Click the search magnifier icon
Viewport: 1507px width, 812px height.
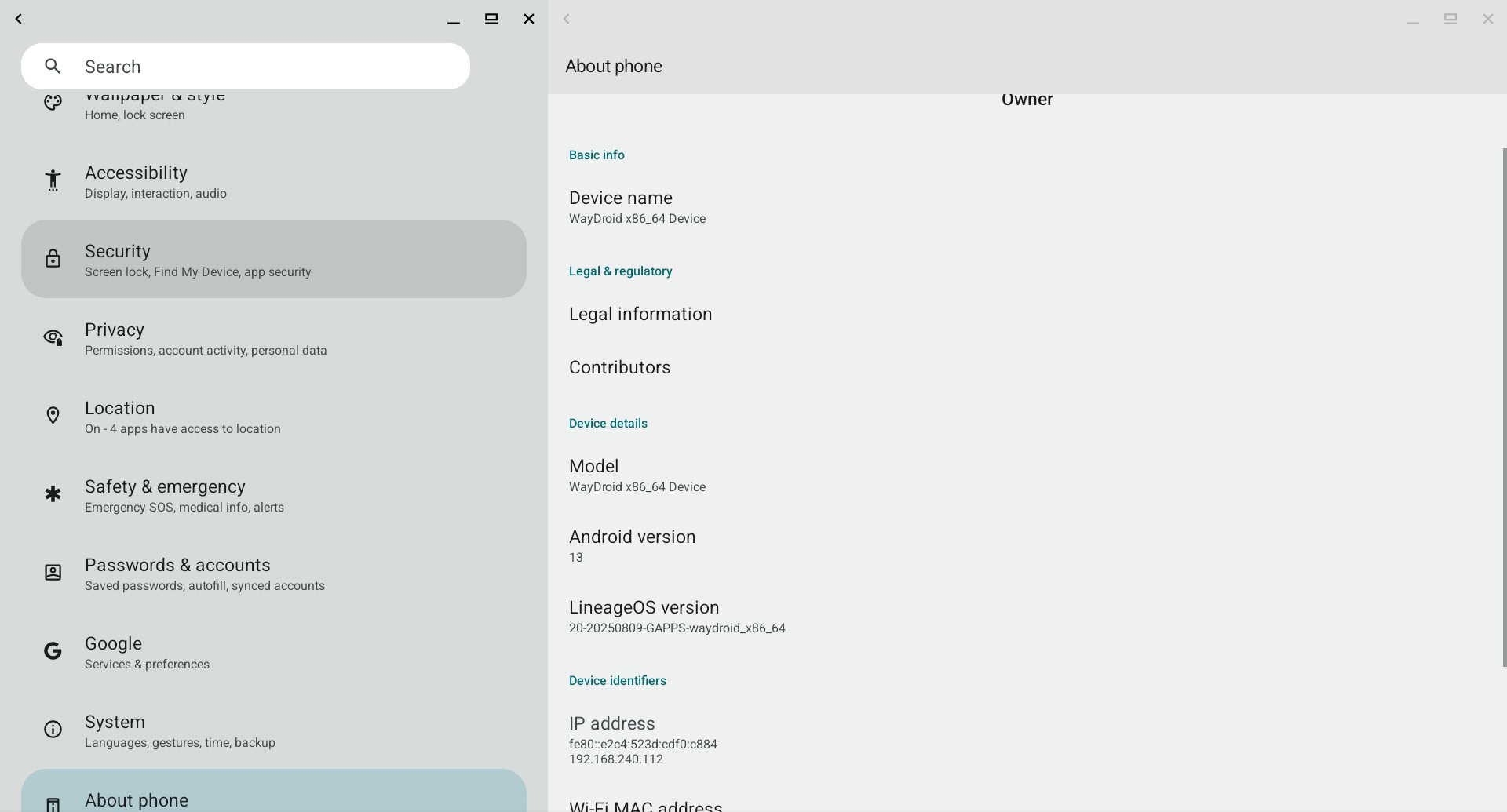tap(52, 66)
